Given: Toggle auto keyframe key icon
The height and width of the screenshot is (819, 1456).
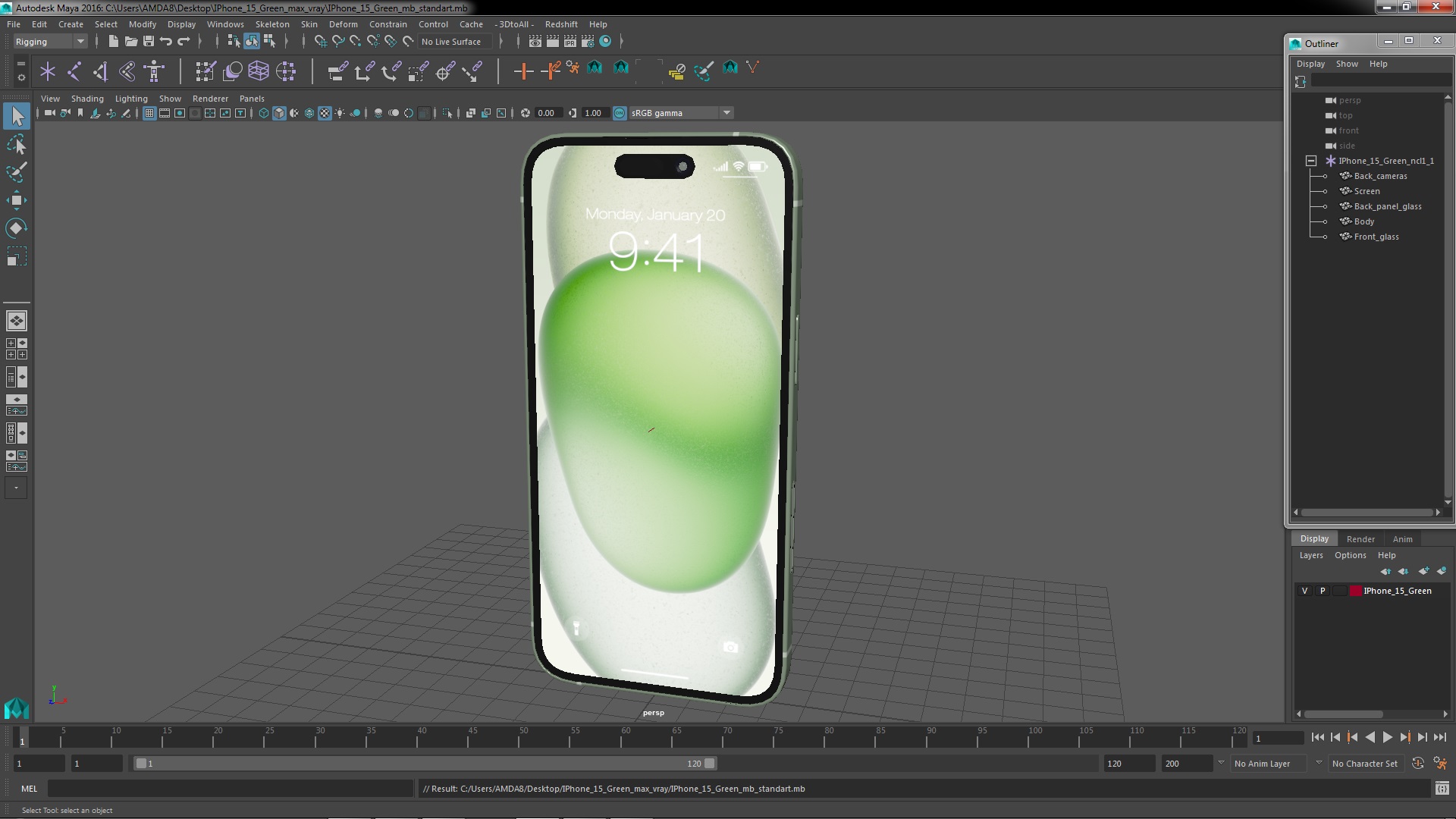Looking at the screenshot, I should tap(1417, 764).
